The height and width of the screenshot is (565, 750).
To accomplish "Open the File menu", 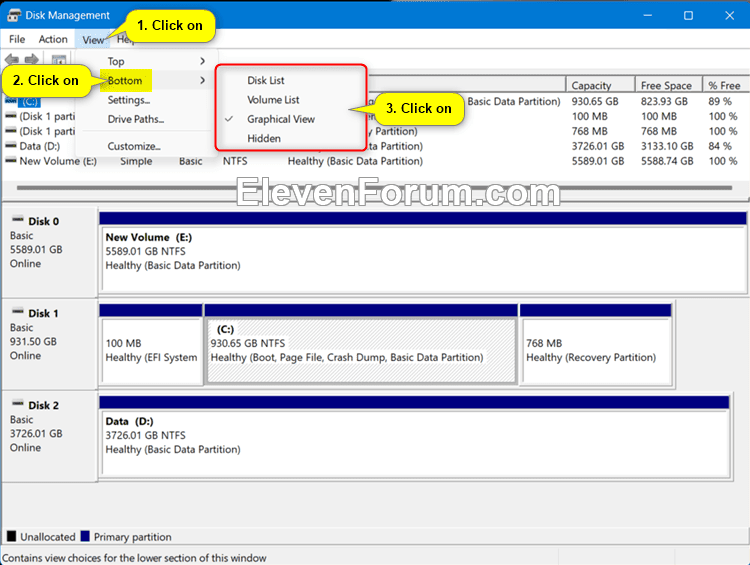I will [17, 39].
